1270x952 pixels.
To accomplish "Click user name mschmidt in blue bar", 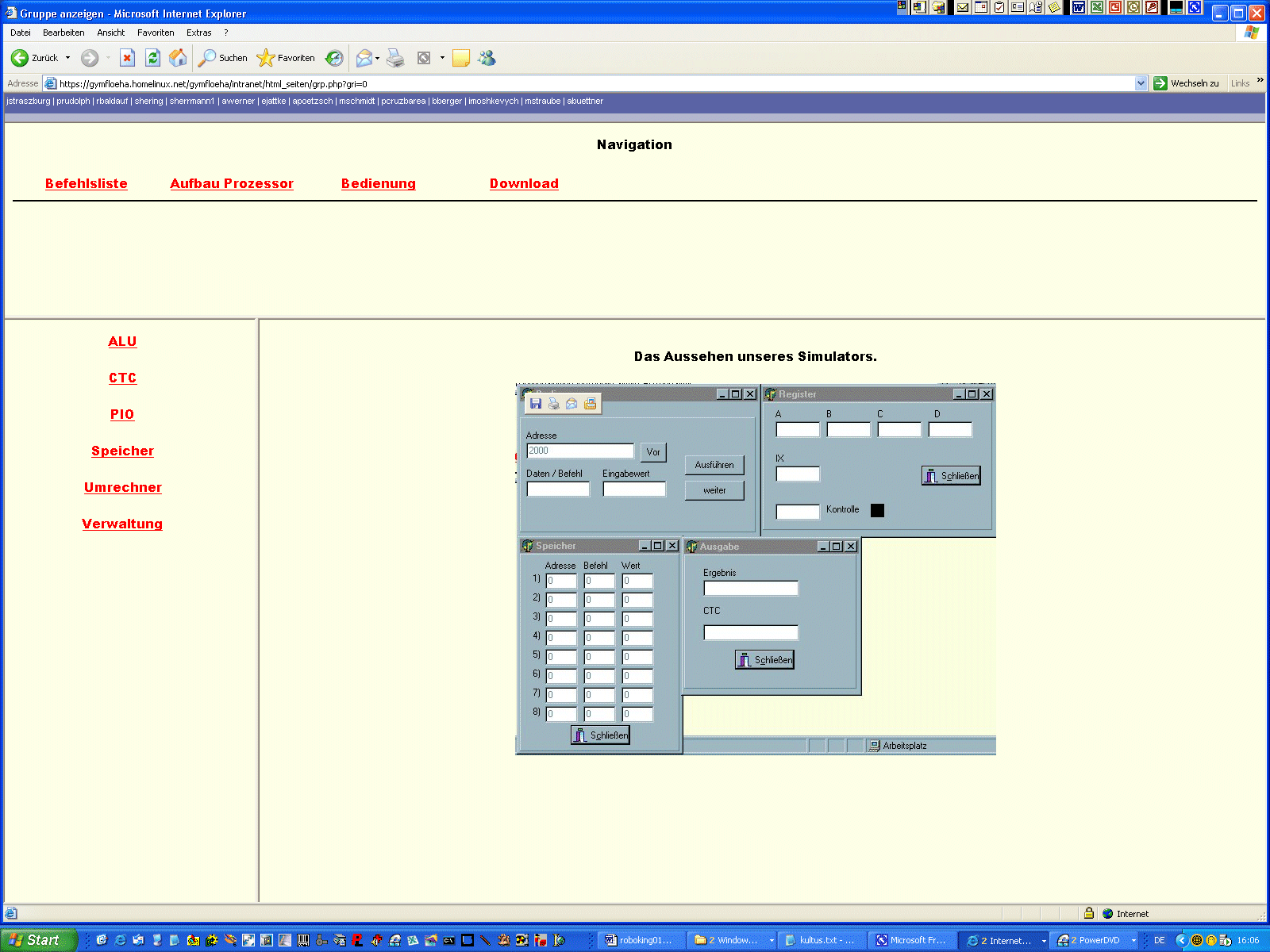I will click(x=357, y=101).
